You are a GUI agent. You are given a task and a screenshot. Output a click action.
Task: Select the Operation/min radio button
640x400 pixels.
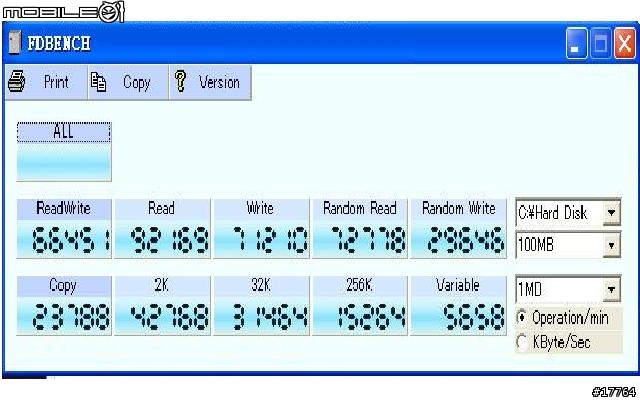coord(522,318)
